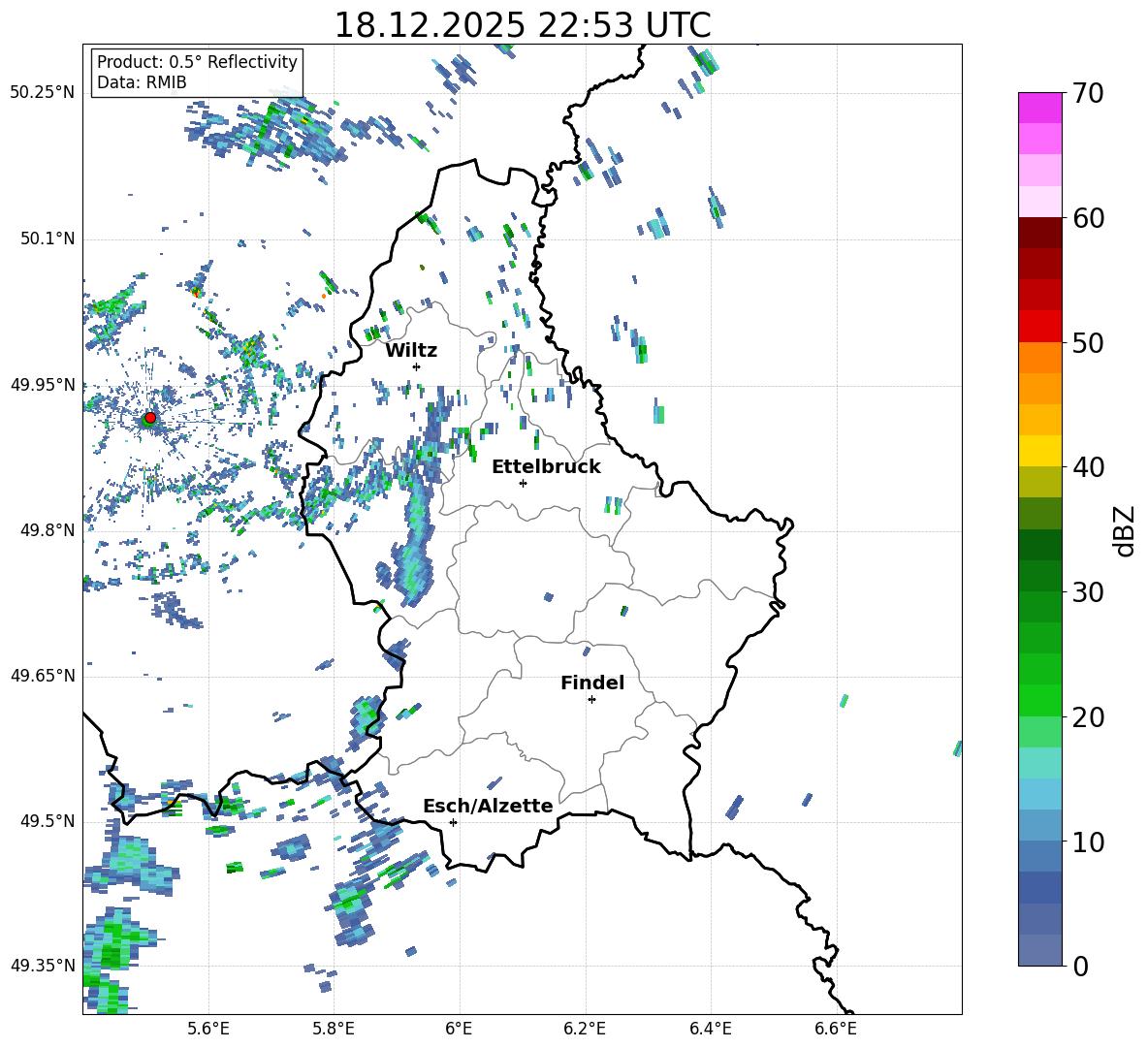Click the product and data info box

197,73
